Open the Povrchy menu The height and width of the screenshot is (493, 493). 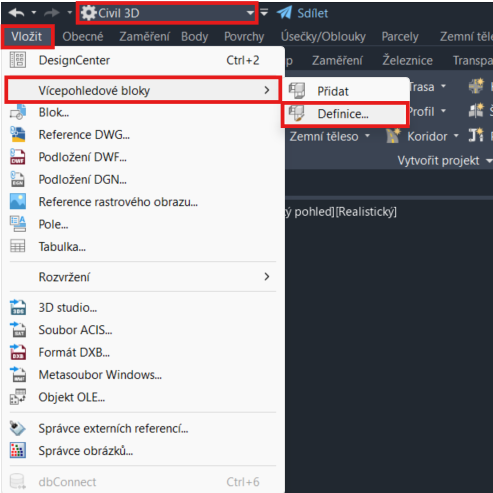pos(244,36)
